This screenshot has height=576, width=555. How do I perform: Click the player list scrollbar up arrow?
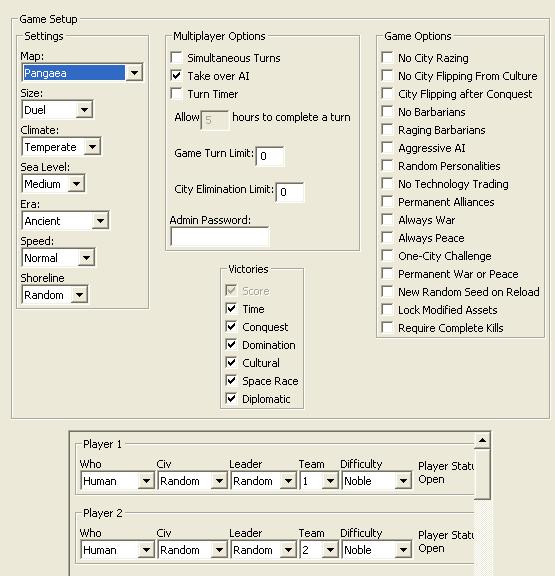coord(482,440)
